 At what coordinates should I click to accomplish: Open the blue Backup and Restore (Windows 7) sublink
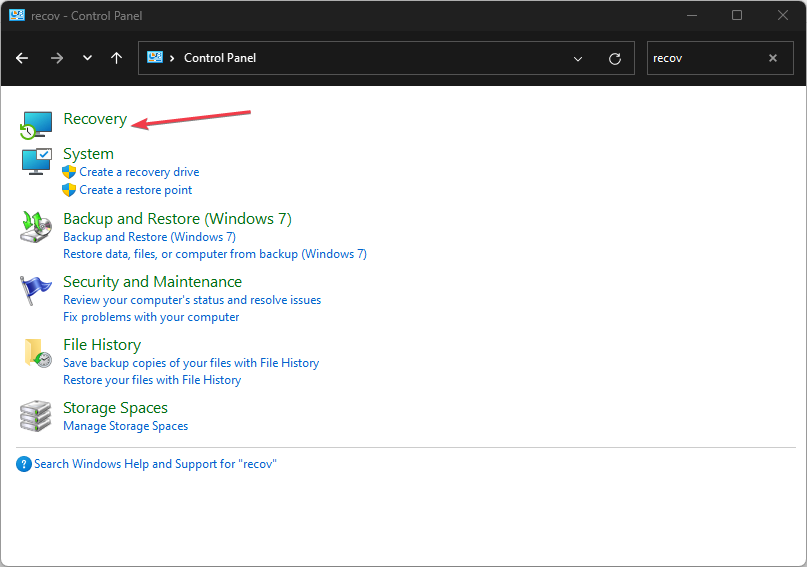click(149, 237)
